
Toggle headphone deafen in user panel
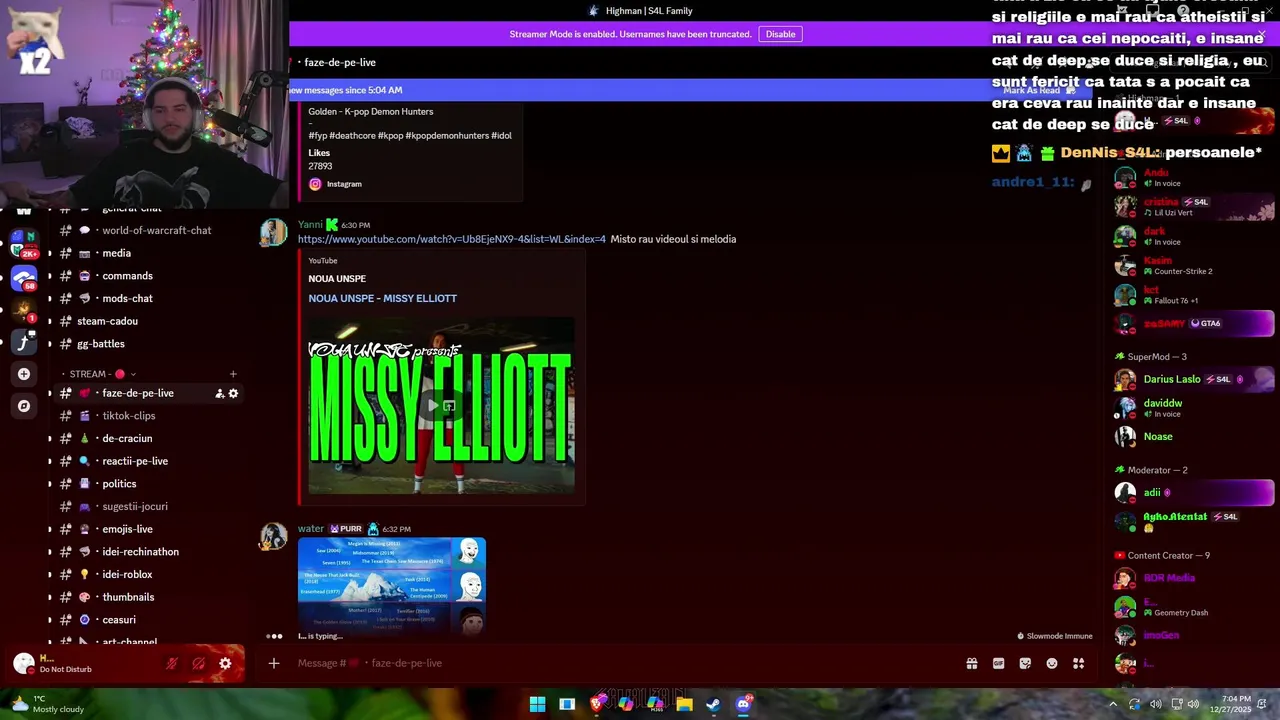[198, 663]
